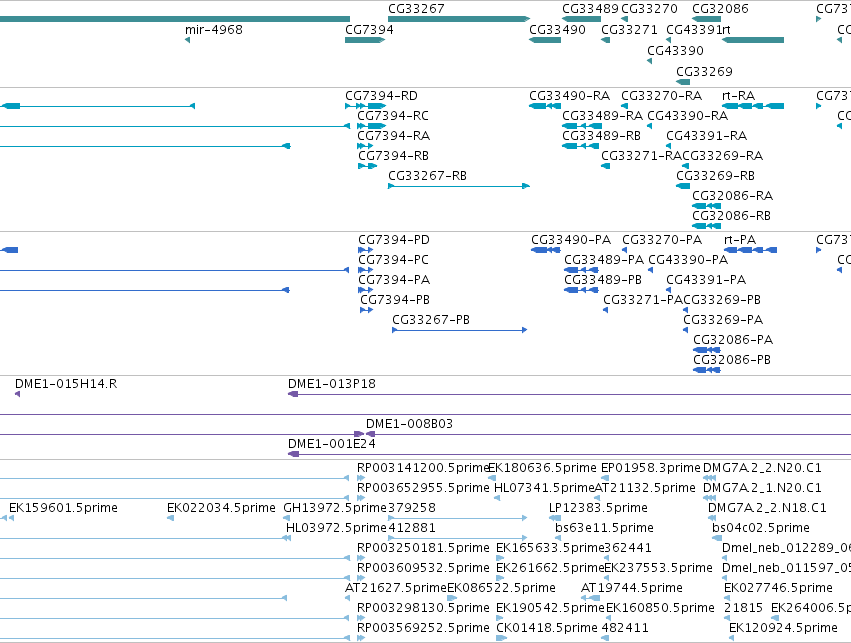
Task: Click the CG33489-RB transcript label
Action: [x=601, y=136]
